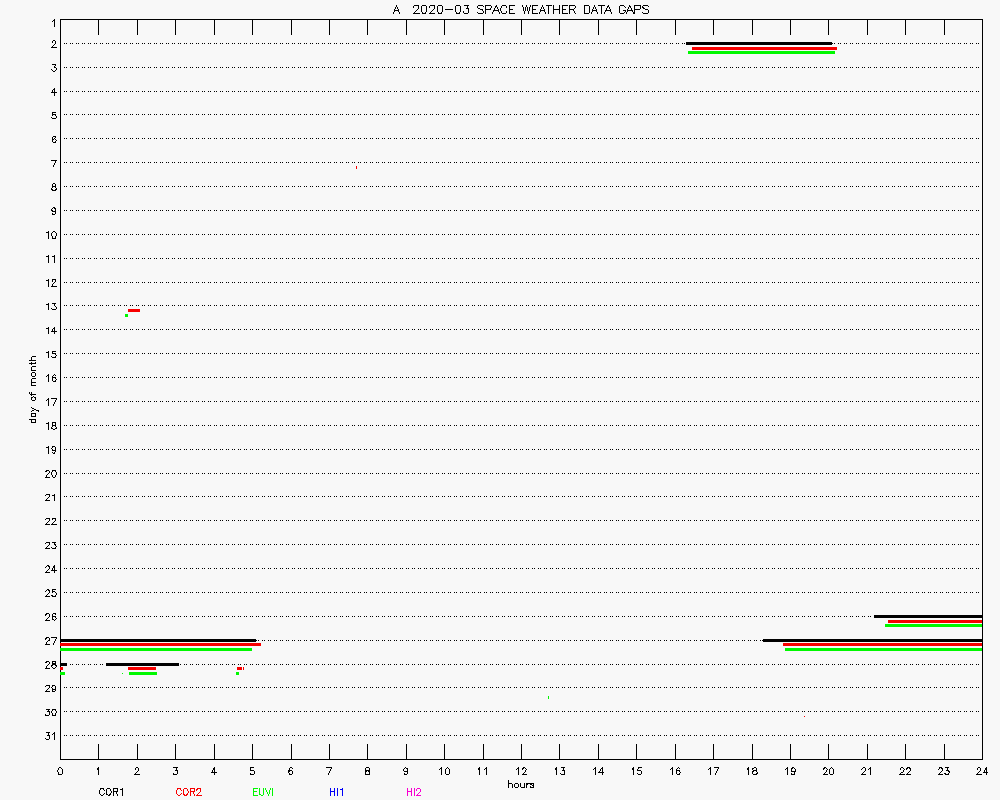The height and width of the screenshot is (800, 1000).
Task: Select the black COR1 gap bar on day 2
Action: [x=758, y=43]
